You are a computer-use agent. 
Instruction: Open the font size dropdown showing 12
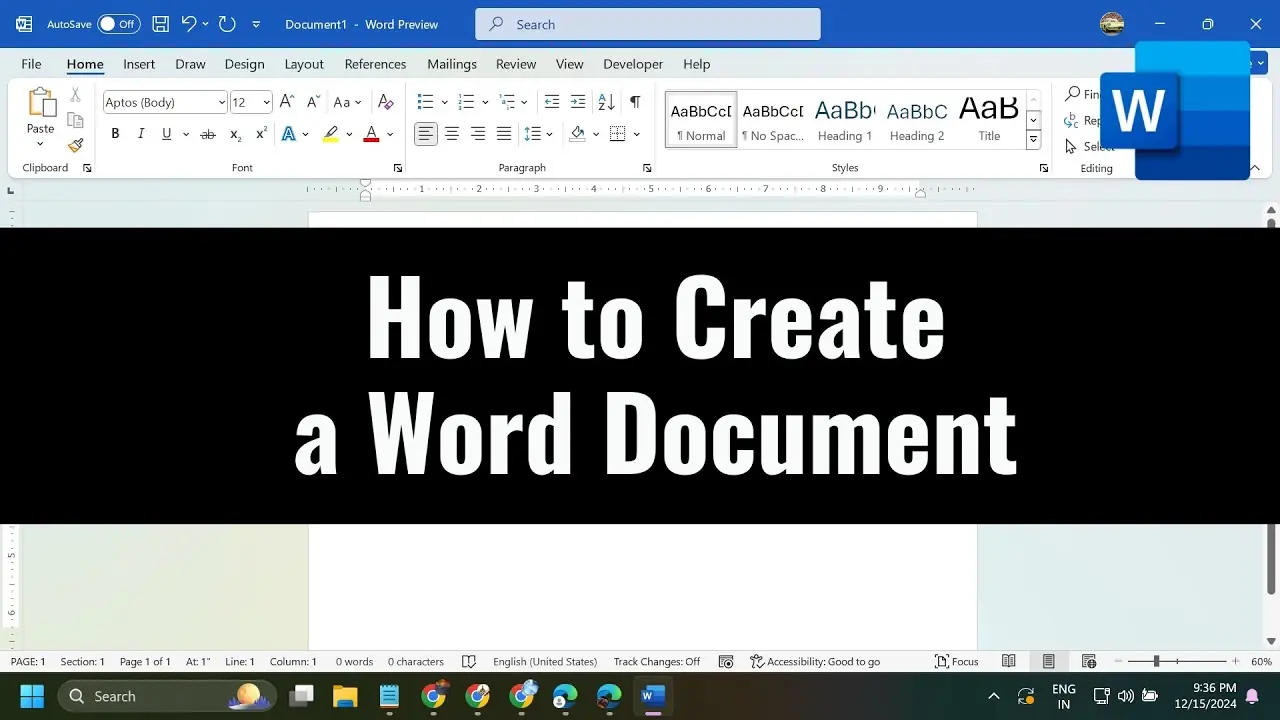(266, 102)
